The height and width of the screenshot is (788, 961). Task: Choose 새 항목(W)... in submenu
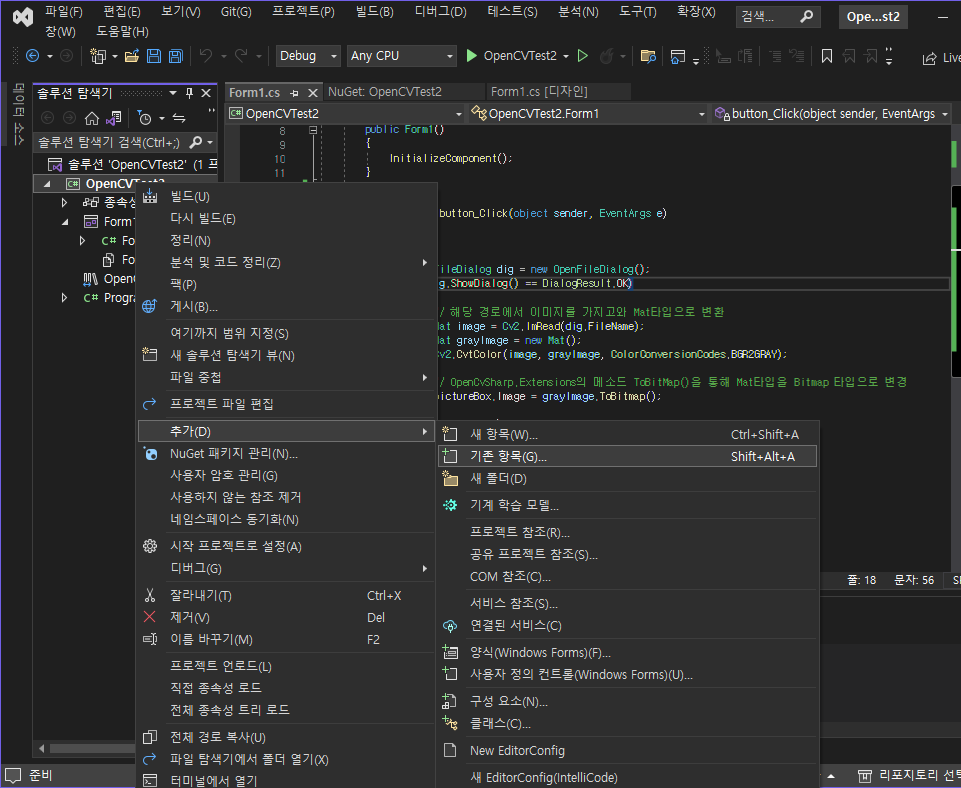point(628,434)
